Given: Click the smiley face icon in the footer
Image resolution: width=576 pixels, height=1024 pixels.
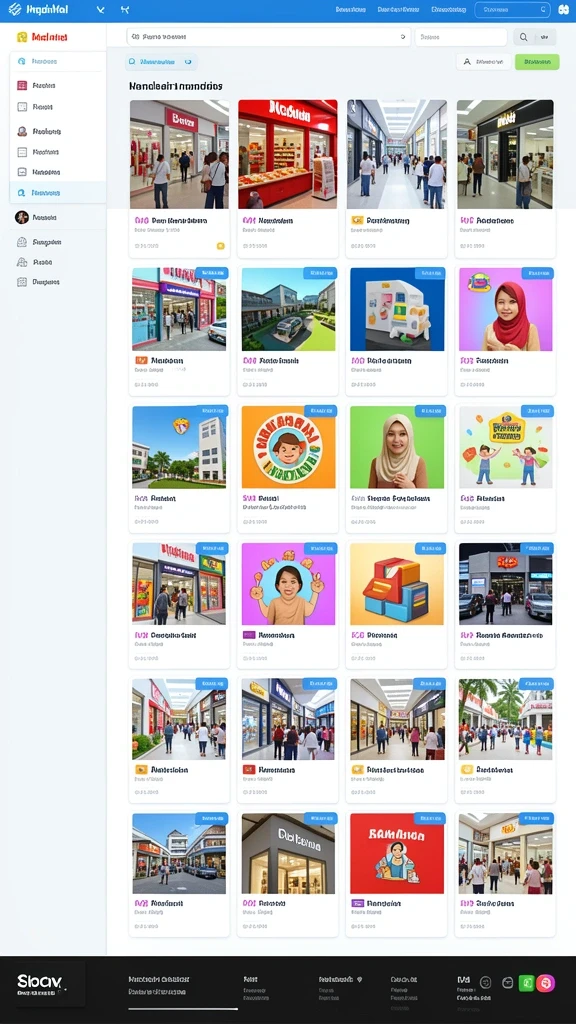Looking at the screenshot, I should 485,982.
